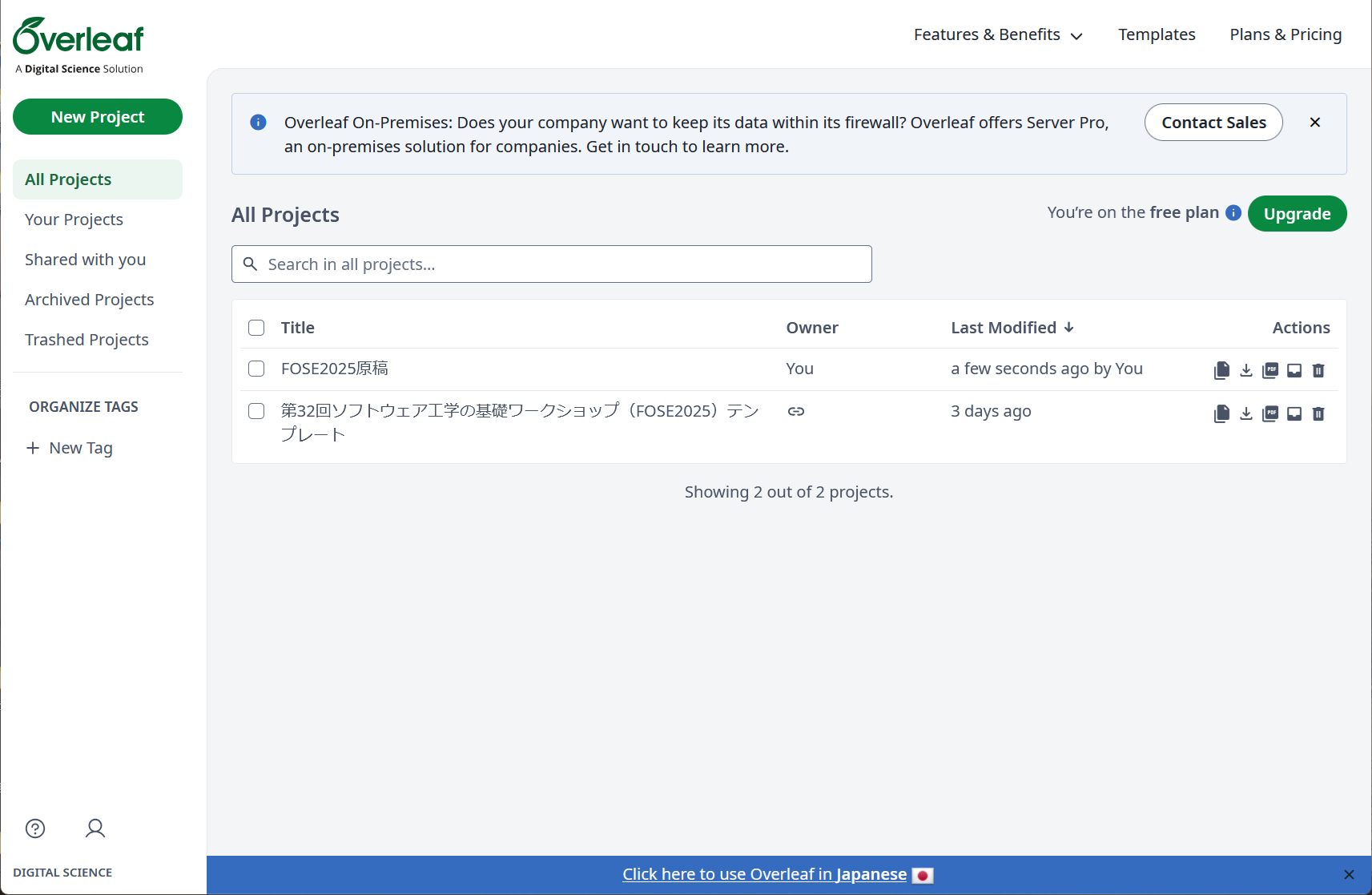Click the New Project button

98,117
